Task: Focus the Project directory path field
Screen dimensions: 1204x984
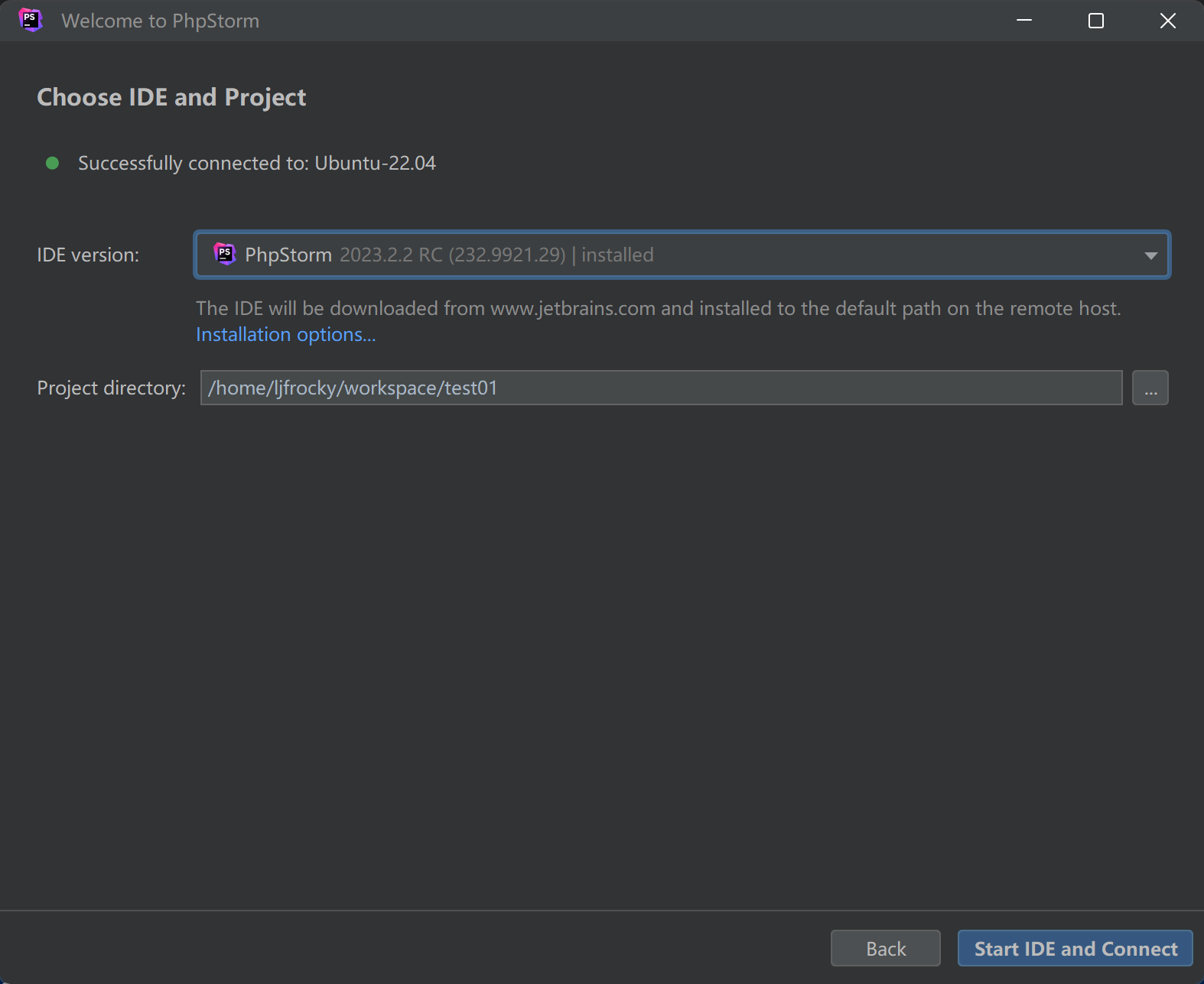Action: 661,388
